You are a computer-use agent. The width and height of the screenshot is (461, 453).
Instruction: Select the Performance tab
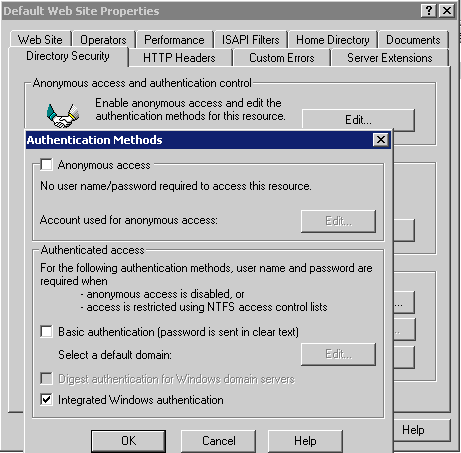174,40
